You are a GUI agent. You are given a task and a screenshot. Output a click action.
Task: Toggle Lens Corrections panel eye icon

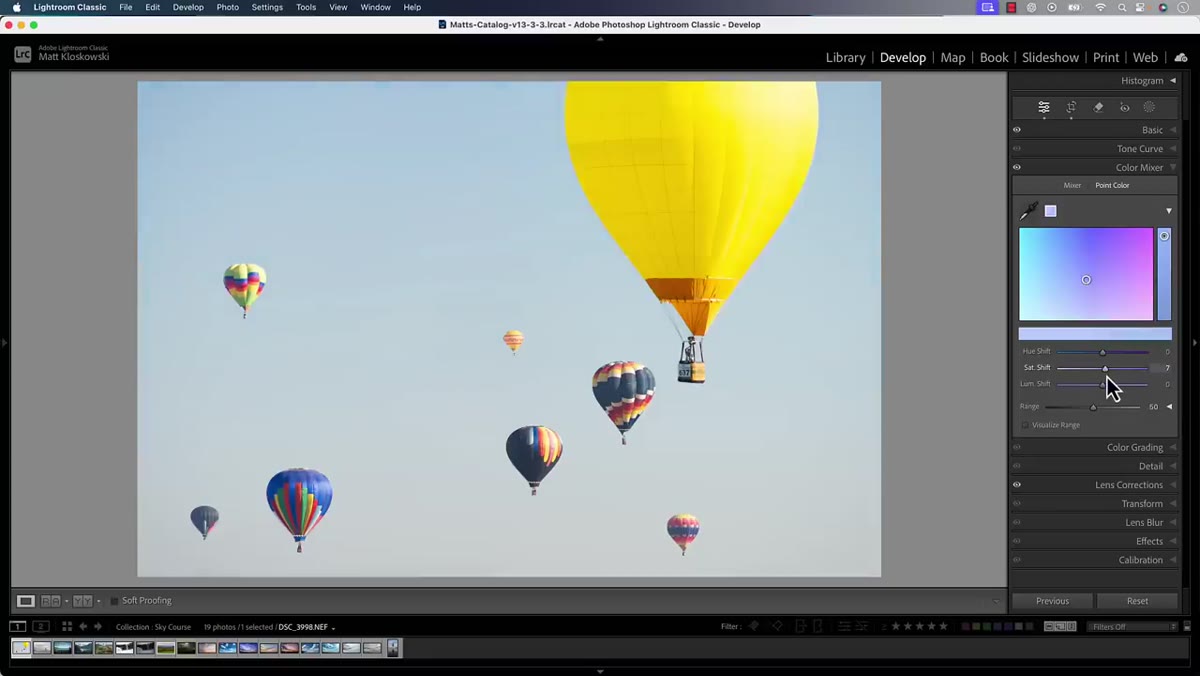point(1017,485)
